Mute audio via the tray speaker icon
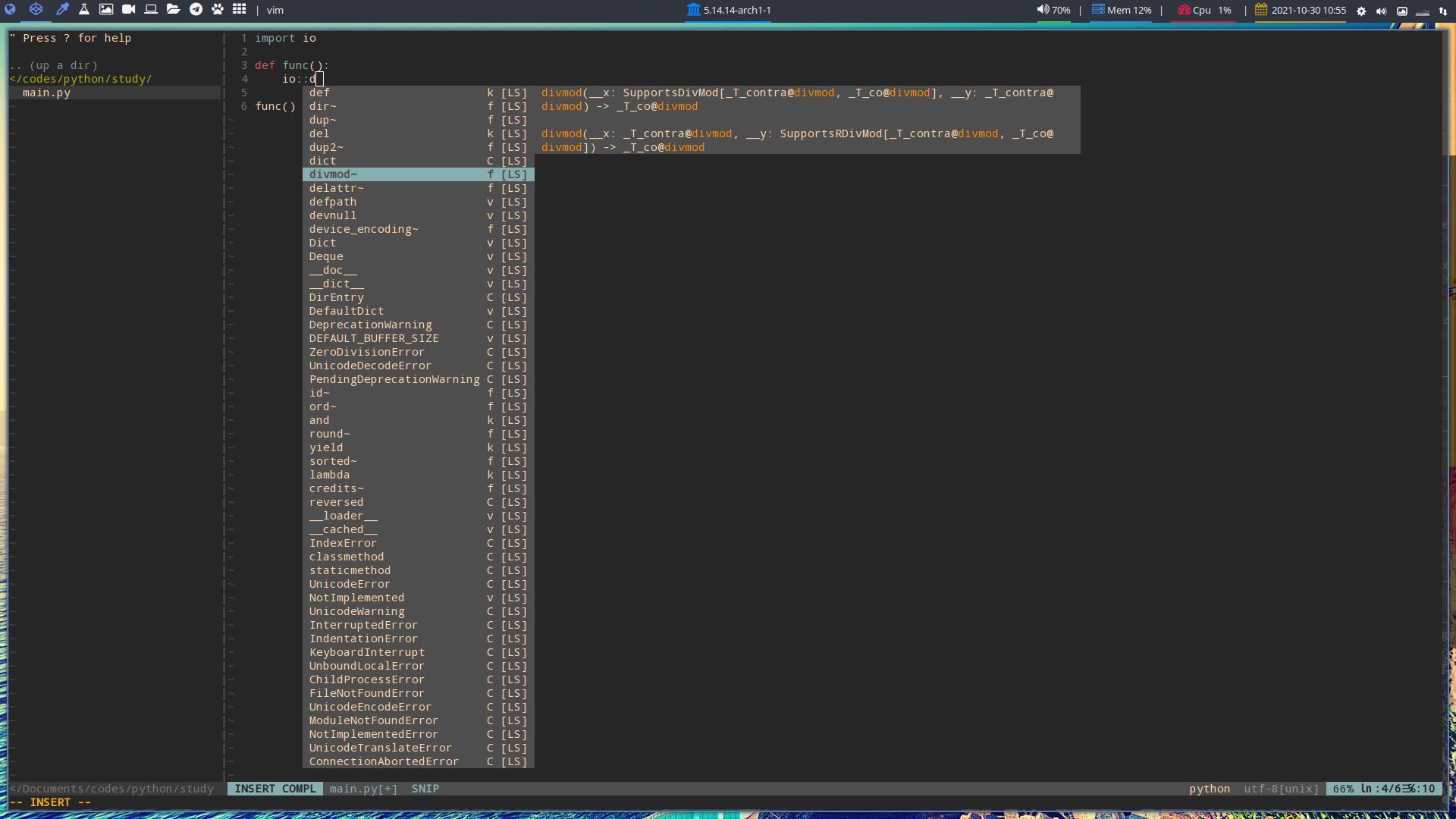 (x=1382, y=11)
